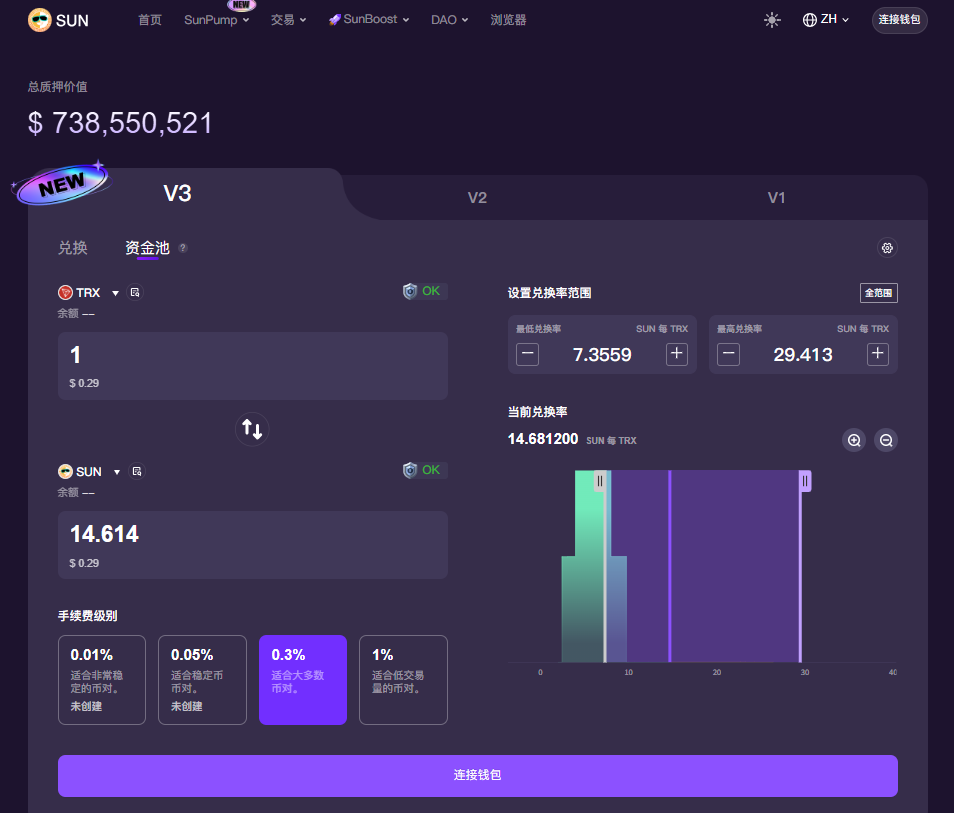Switch to the V3 tab

point(177,194)
